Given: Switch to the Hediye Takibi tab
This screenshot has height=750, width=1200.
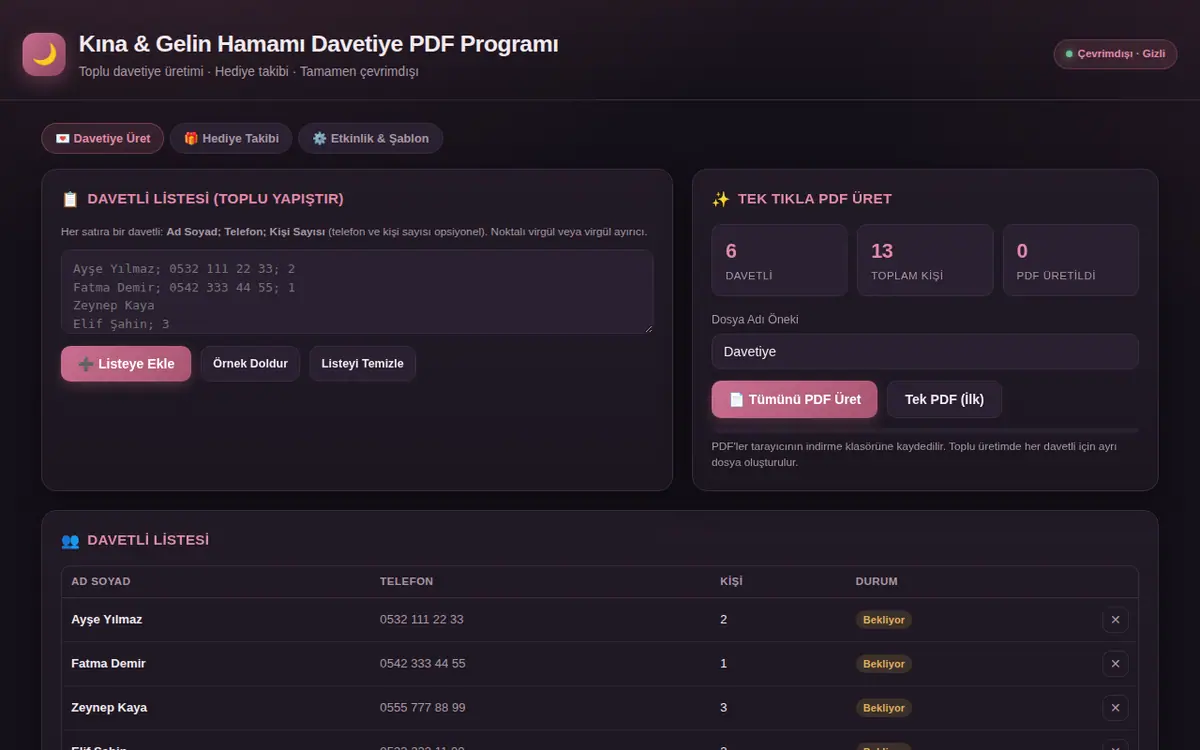Looking at the screenshot, I should 231,138.
